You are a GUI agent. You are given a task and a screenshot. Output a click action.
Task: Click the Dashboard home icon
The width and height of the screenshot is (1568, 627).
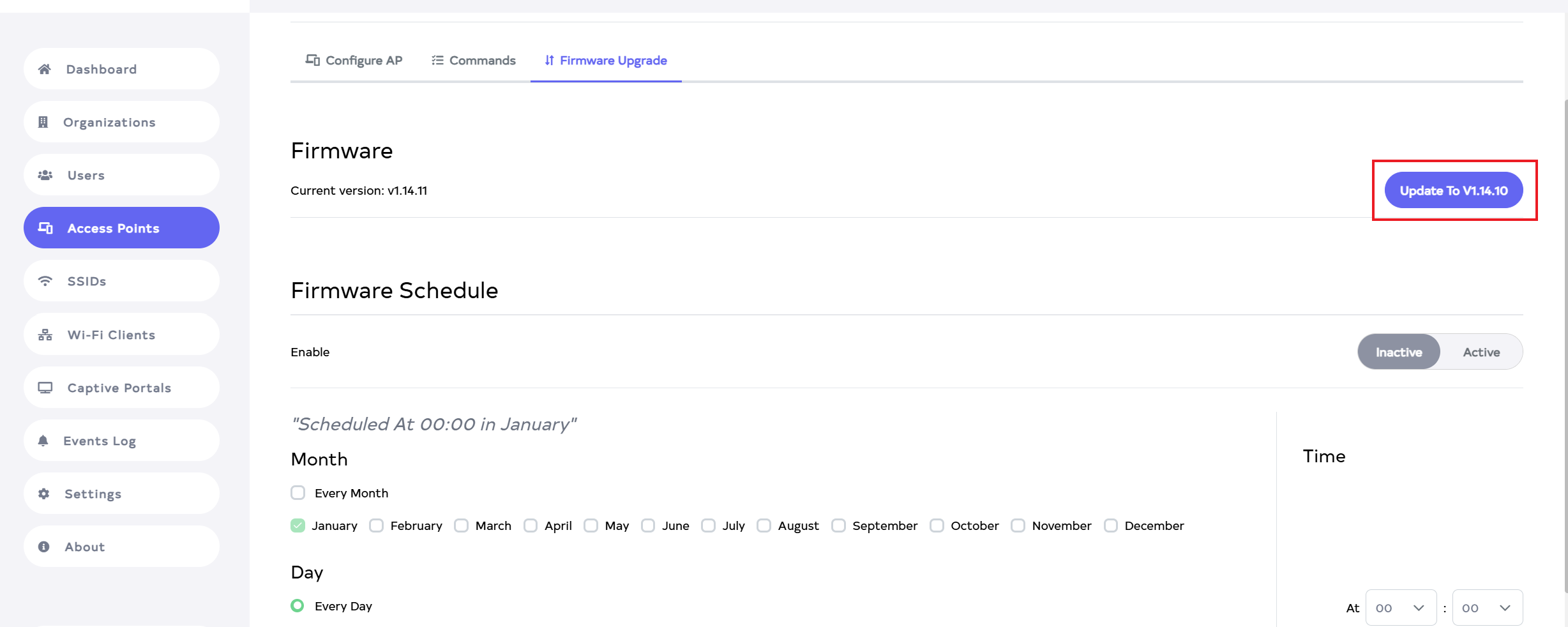point(45,69)
